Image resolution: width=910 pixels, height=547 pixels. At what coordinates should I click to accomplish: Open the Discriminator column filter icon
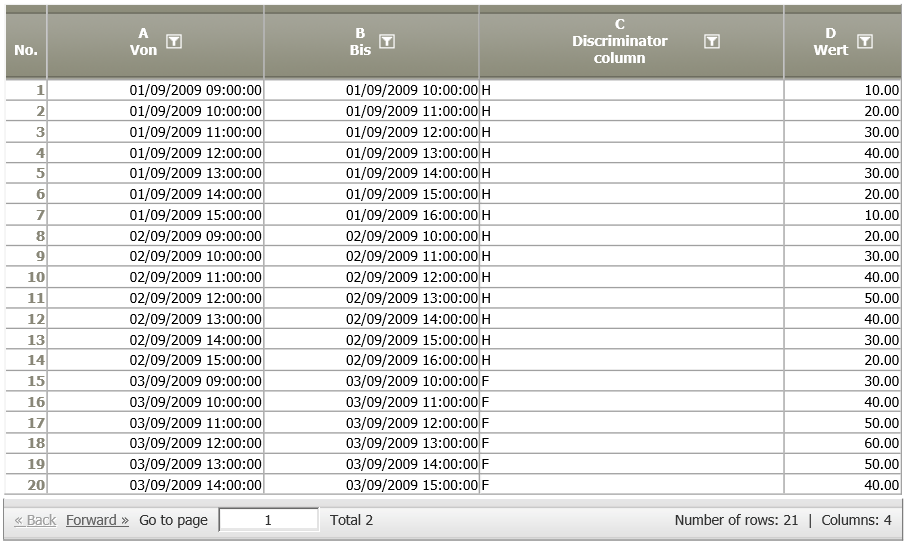pyautogui.click(x=712, y=41)
